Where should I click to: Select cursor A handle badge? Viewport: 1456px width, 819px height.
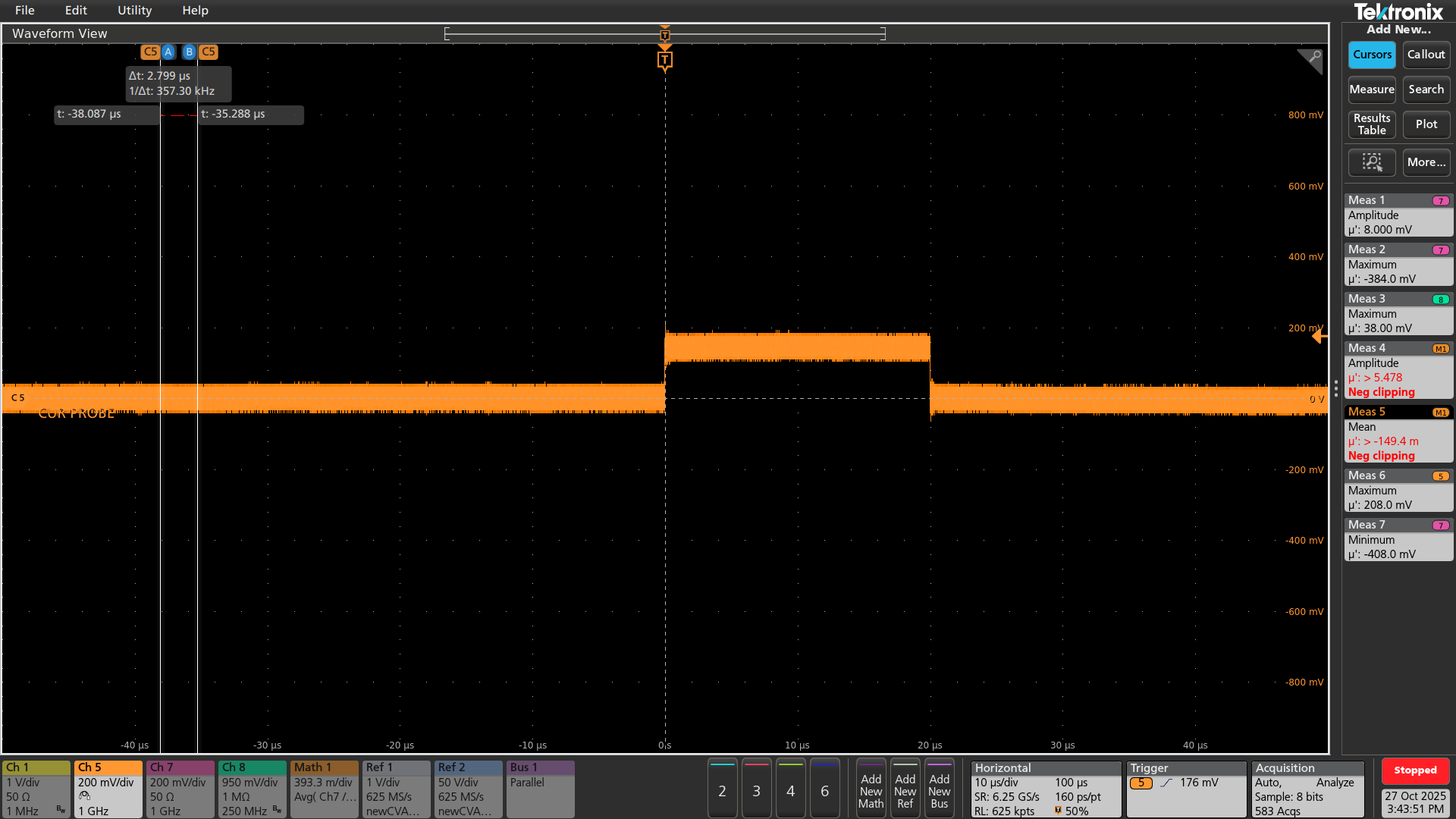click(x=168, y=52)
